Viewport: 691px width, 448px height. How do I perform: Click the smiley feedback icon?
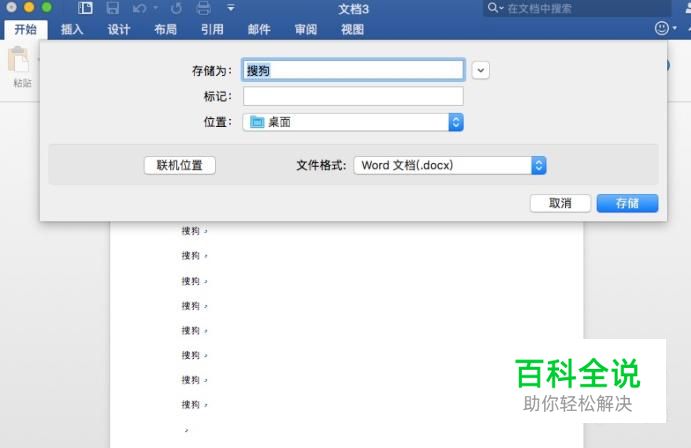(661, 28)
